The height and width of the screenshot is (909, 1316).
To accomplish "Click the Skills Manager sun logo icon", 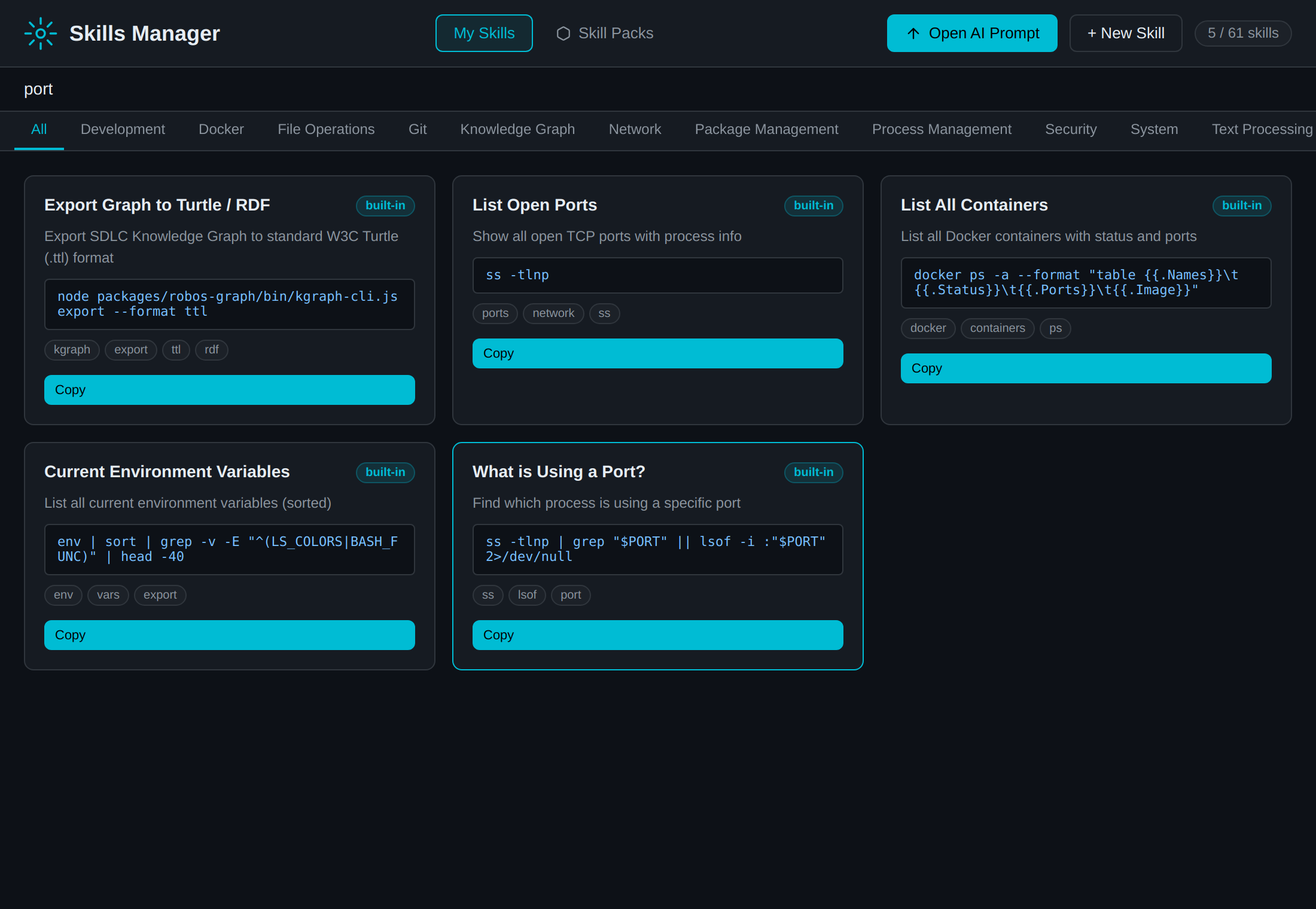I will (x=41, y=33).
